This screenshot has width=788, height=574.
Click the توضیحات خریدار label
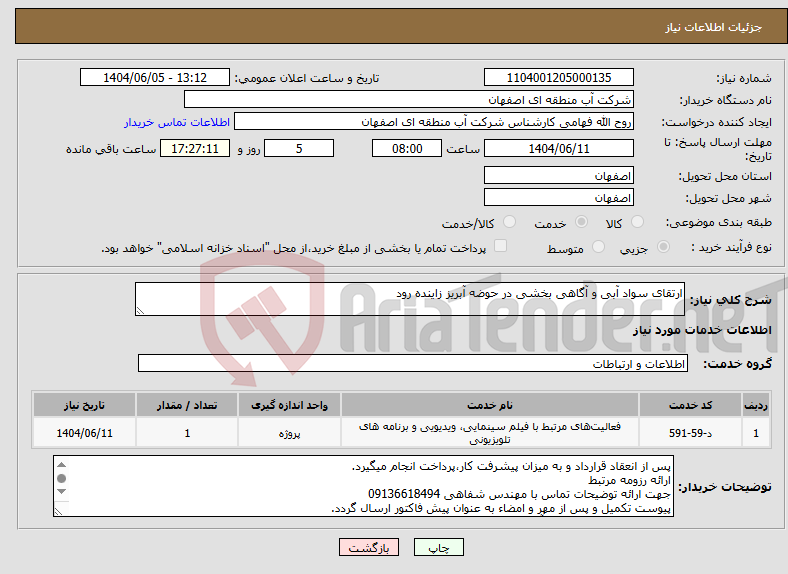point(725,487)
